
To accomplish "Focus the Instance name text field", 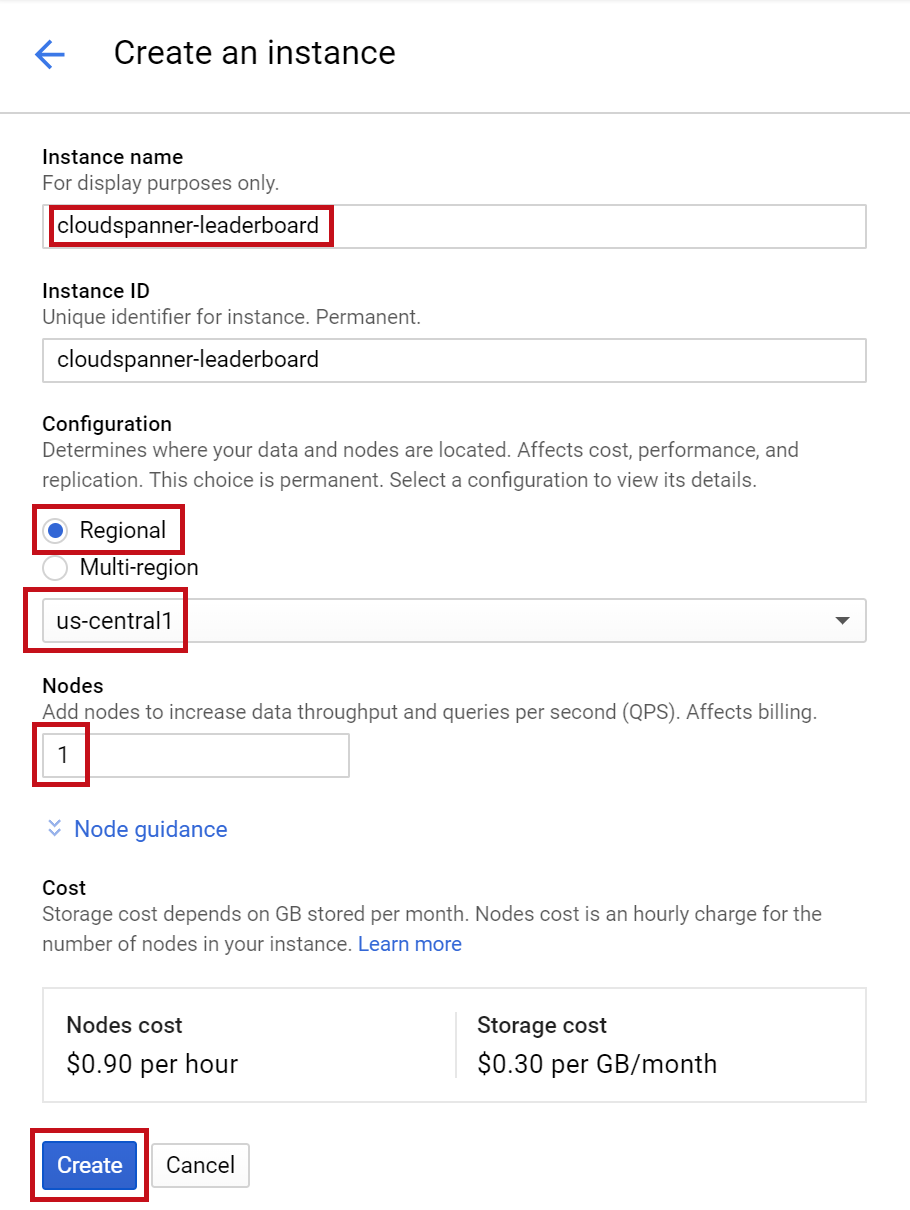I will (453, 226).
